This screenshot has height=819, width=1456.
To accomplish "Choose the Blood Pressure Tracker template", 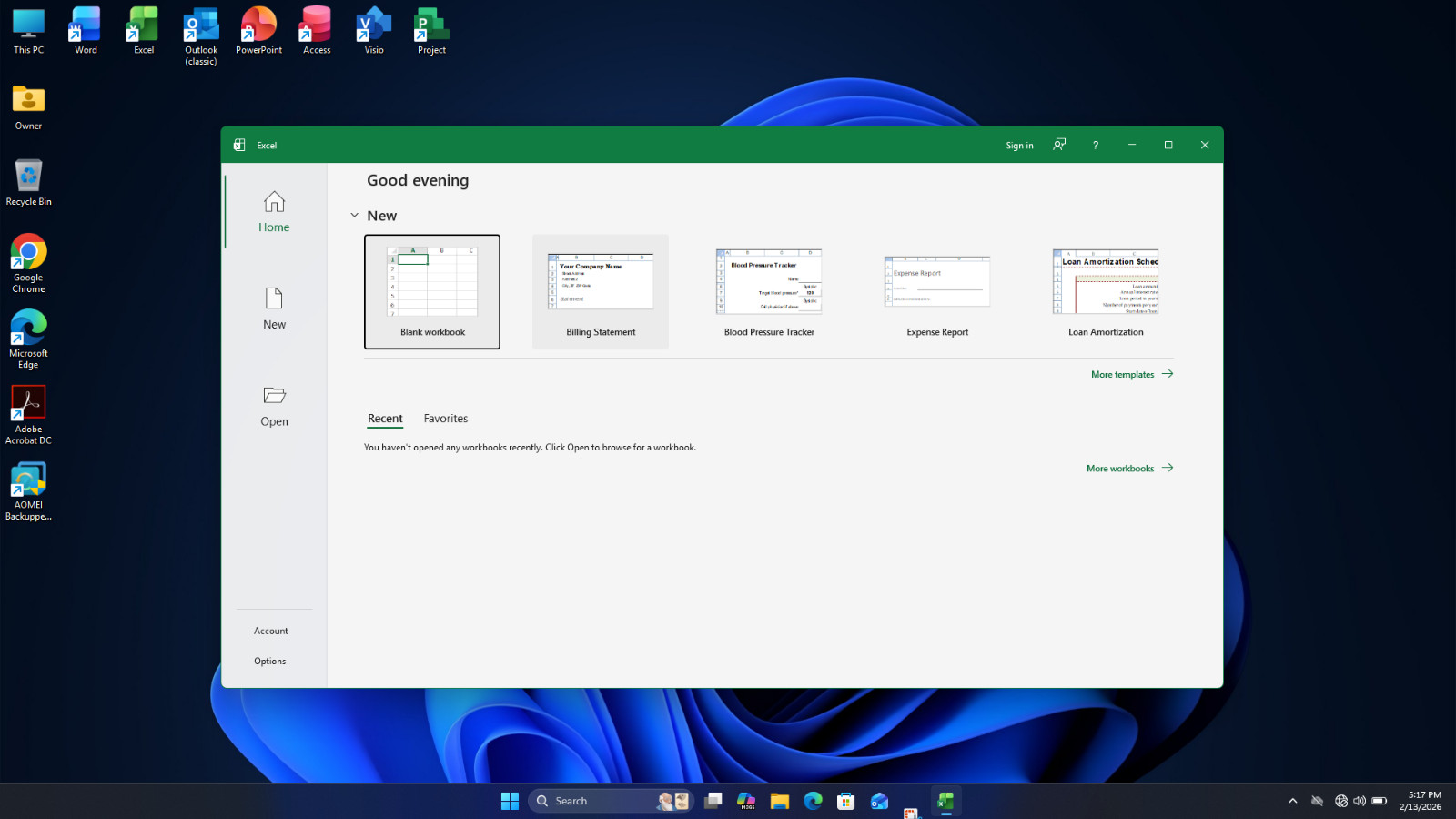I will pyautogui.click(x=769, y=292).
